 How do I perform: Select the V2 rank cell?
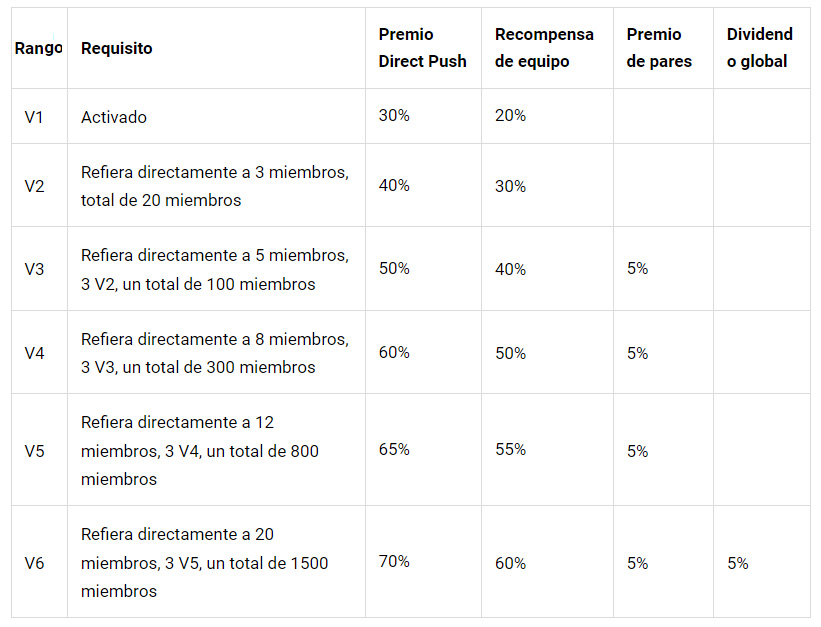coord(34,186)
